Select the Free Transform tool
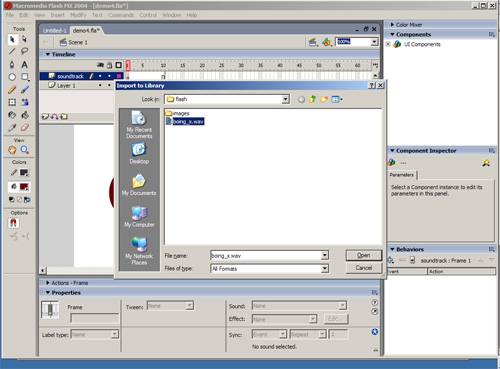Image resolution: width=500 pixels, height=369 pixels. (x=12, y=102)
